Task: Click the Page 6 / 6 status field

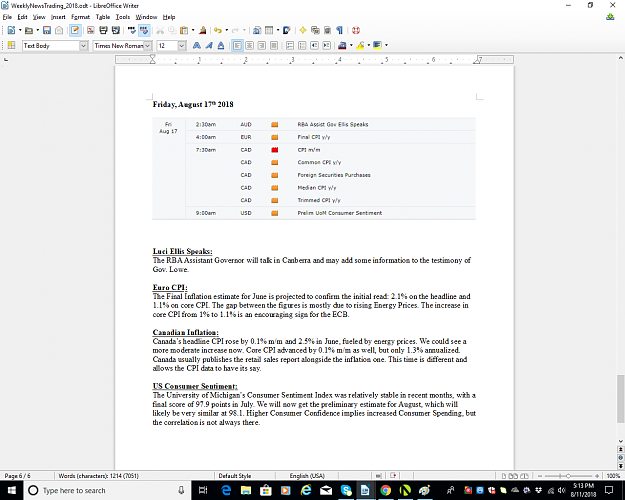Action: coord(18,476)
